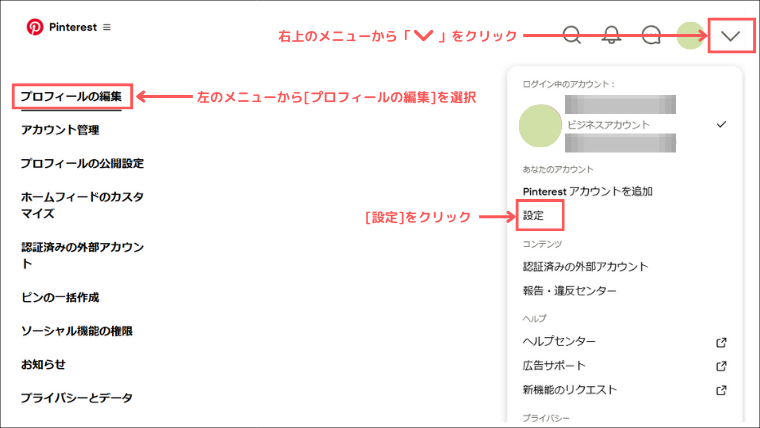Click external link icon beside 新機能のリクエスト

(x=721, y=390)
